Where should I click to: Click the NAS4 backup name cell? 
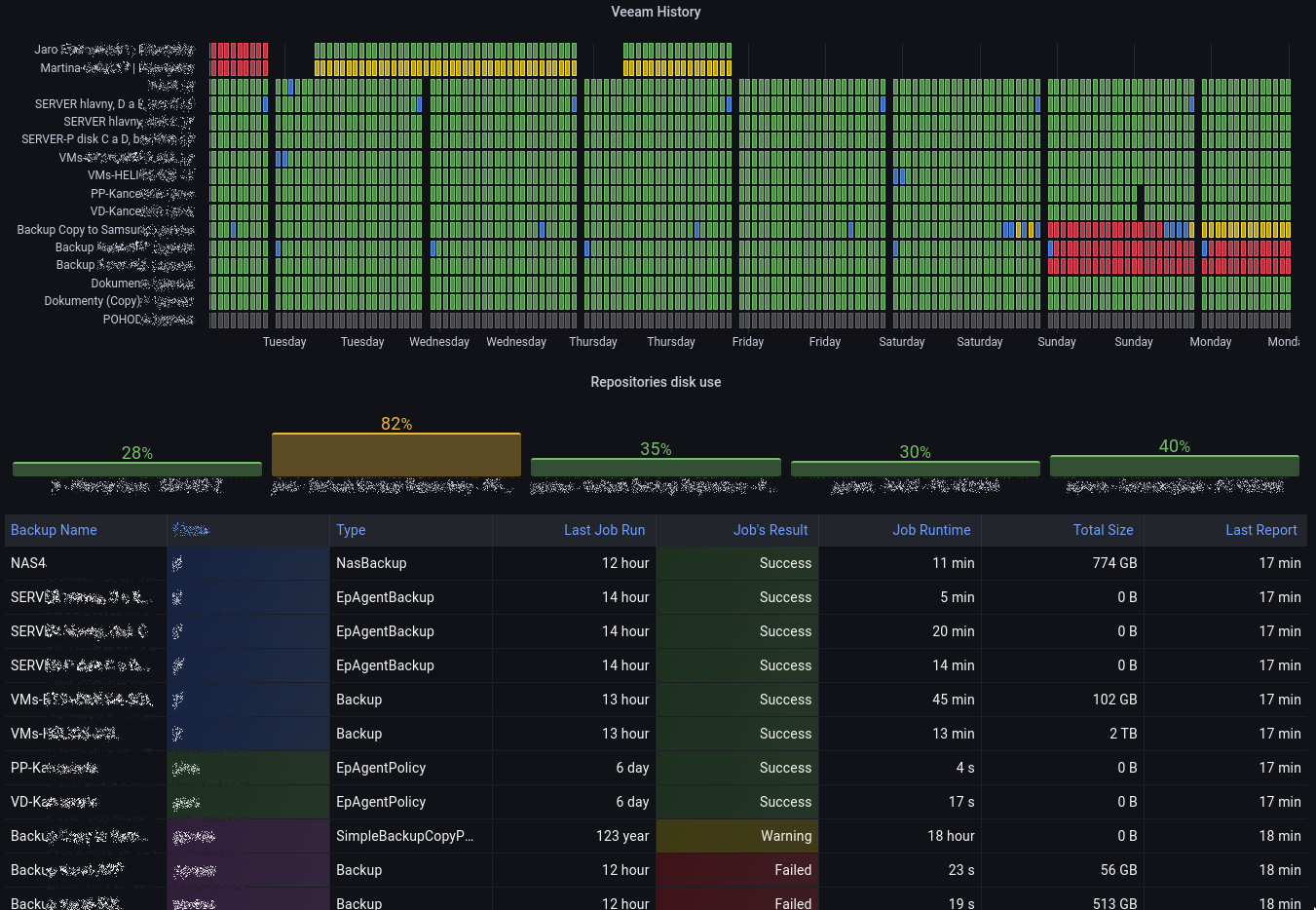(x=86, y=563)
